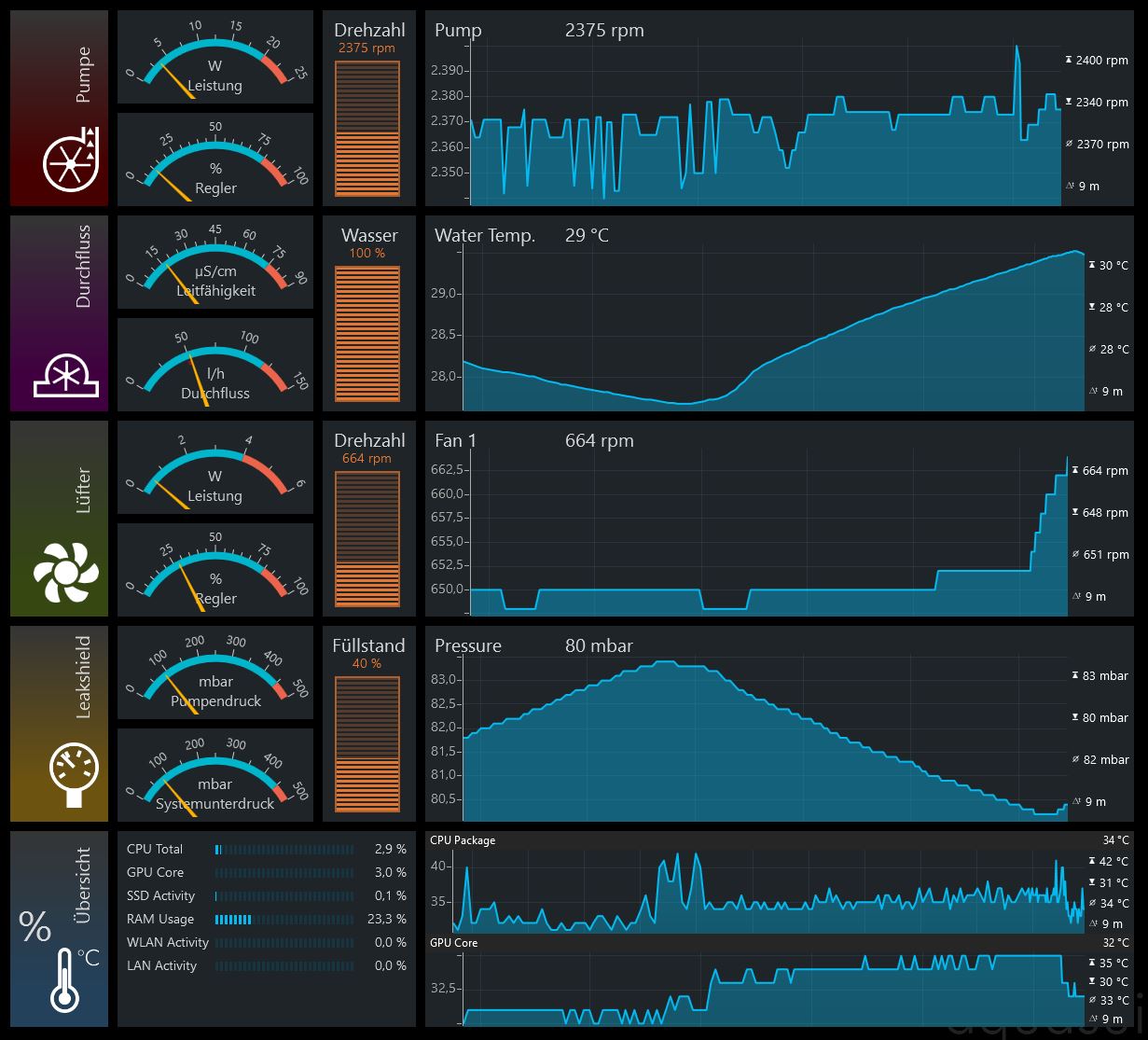Image resolution: width=1148 pixels, height=1040 pixels.
Task: Click the time span icon in Pressure chart
Action: (1075, 801)
